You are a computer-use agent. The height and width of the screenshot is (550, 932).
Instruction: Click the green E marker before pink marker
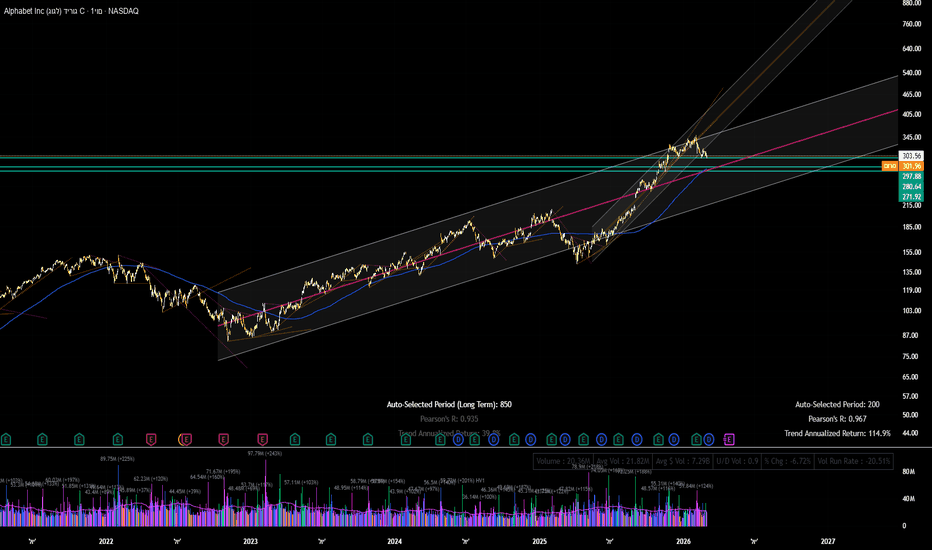tap(696, 439)
